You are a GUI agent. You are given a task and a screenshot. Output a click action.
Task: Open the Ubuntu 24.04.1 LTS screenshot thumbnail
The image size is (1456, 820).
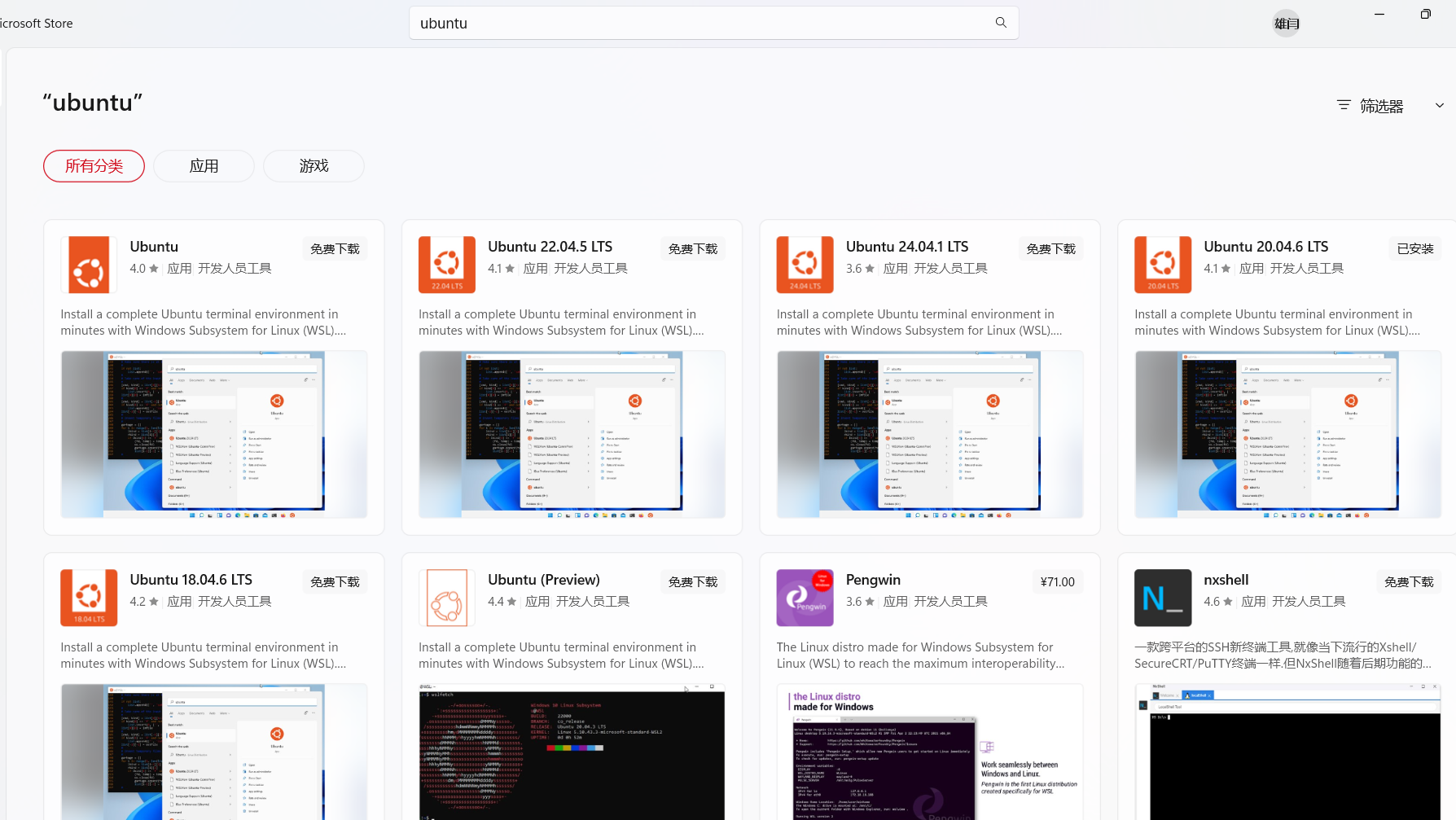click(x=930, y=434)
